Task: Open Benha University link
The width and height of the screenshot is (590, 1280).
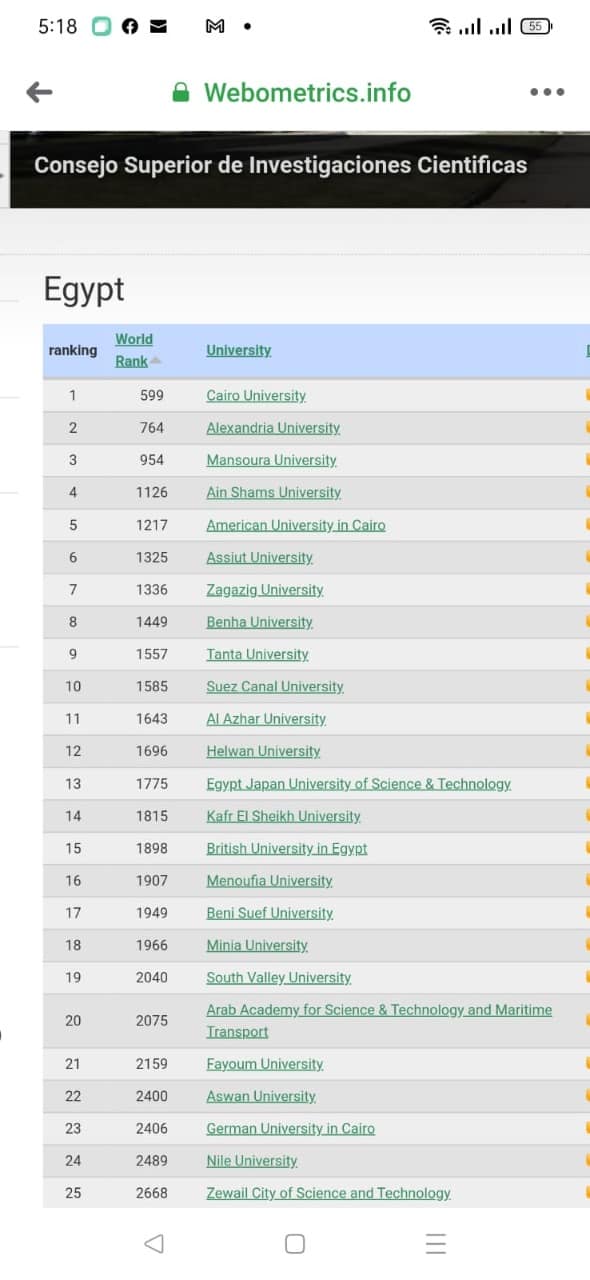Action: 260,622
